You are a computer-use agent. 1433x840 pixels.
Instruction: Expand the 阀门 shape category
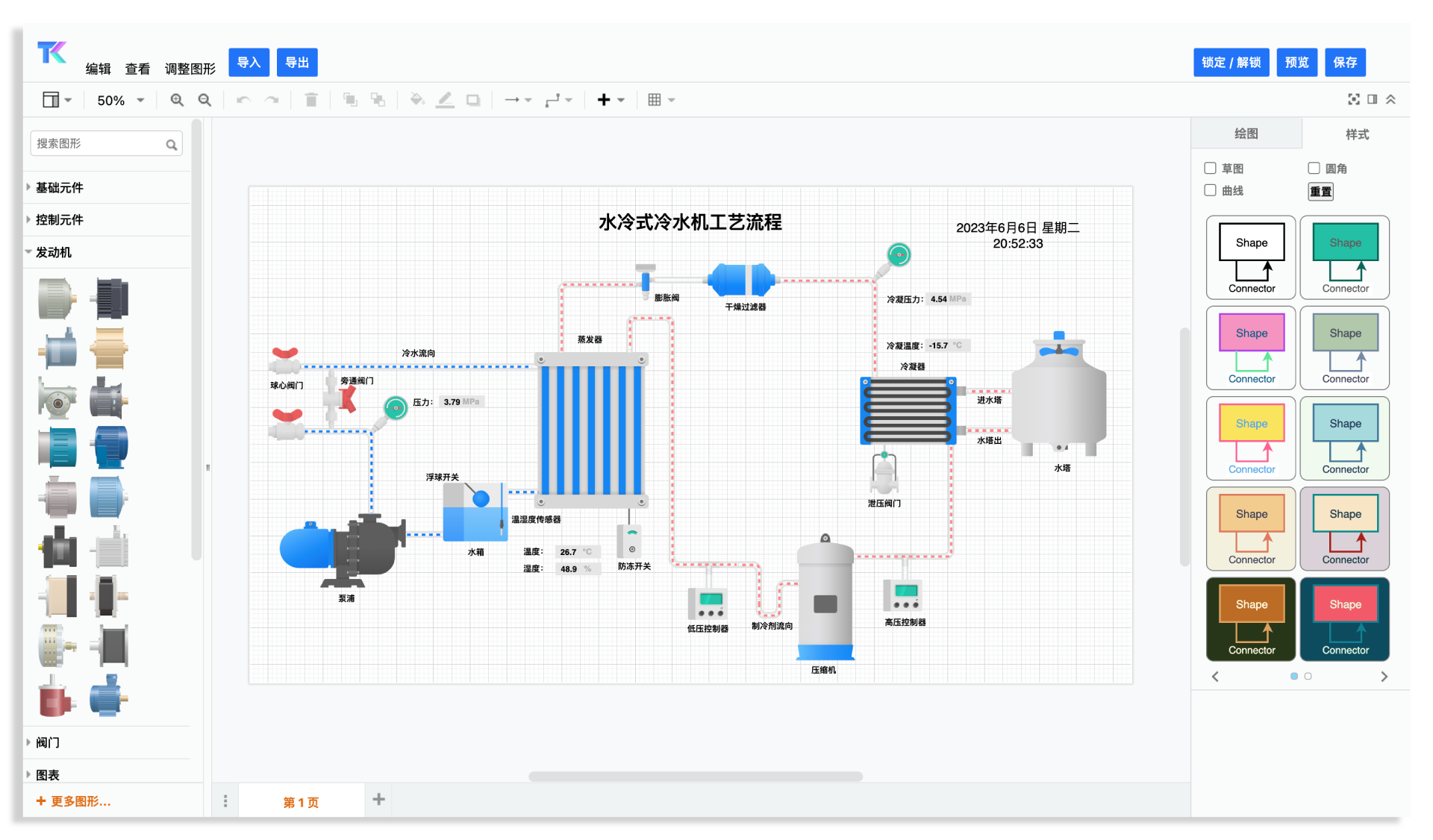point(48,742)
